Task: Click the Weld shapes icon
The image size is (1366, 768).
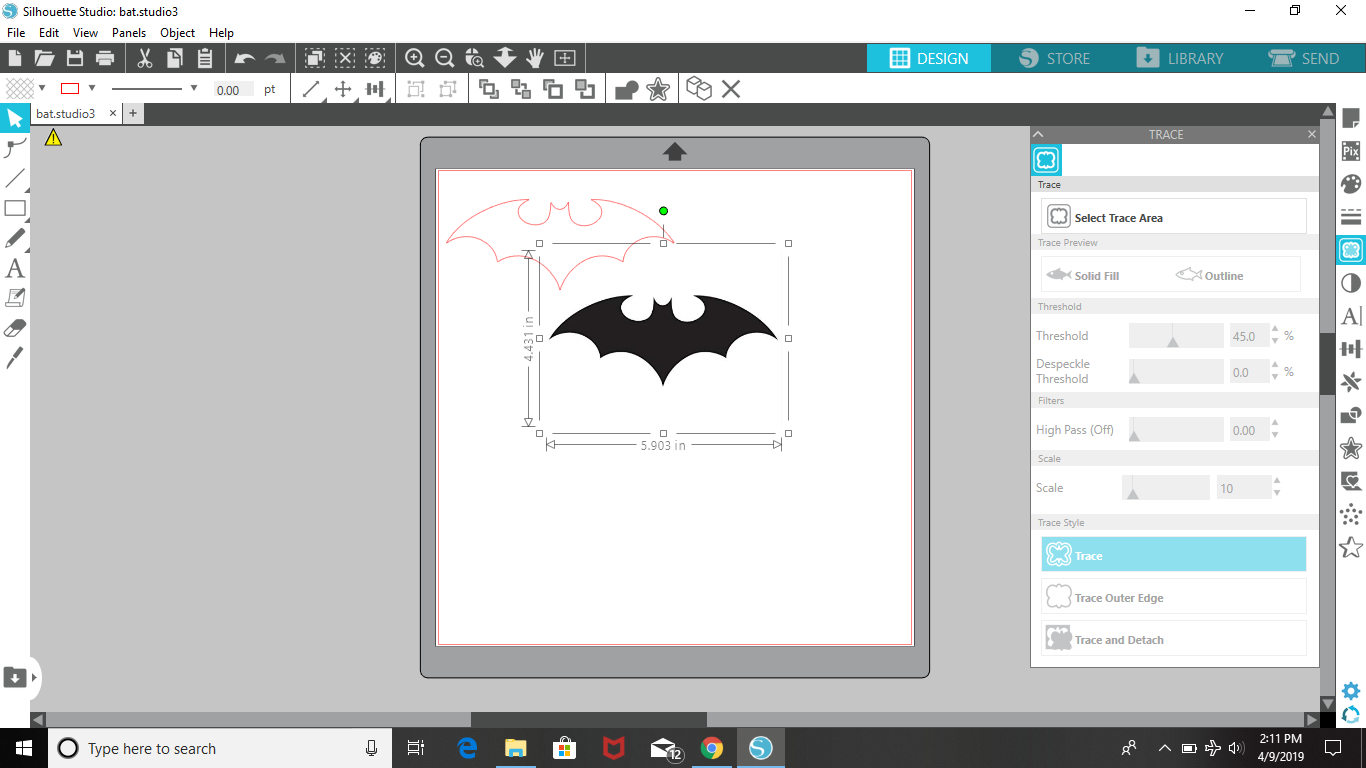Action: 627,89
